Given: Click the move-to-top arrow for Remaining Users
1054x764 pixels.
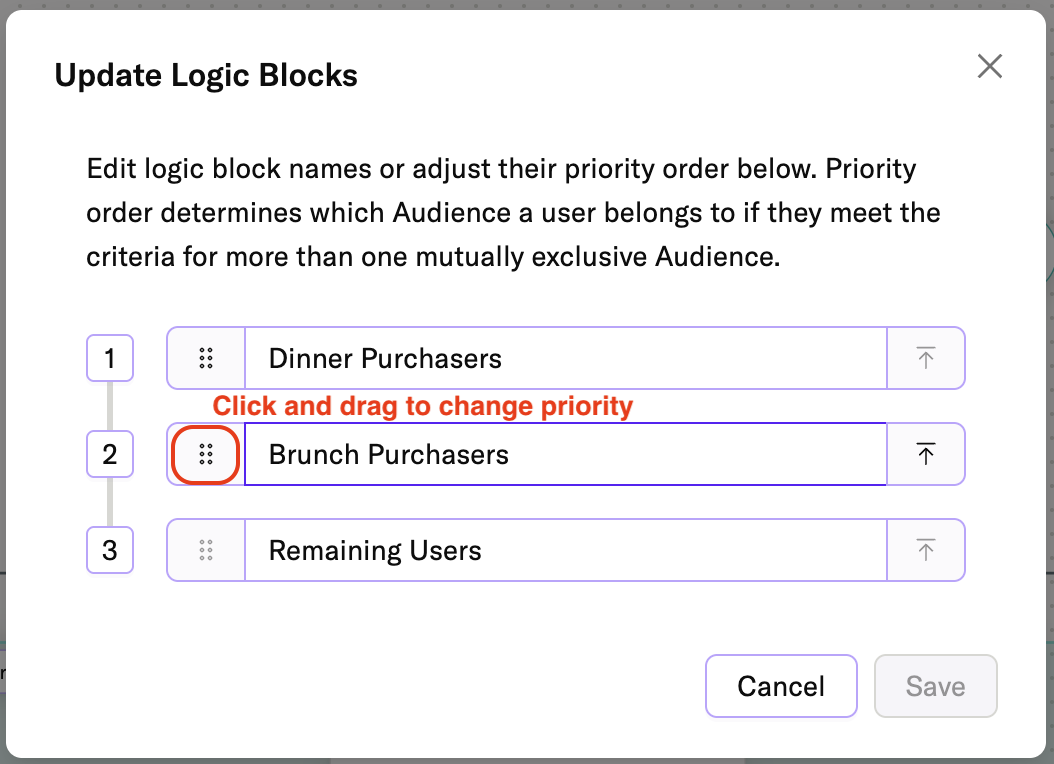Looking at the screenshot, I should (x=926, y=550).
